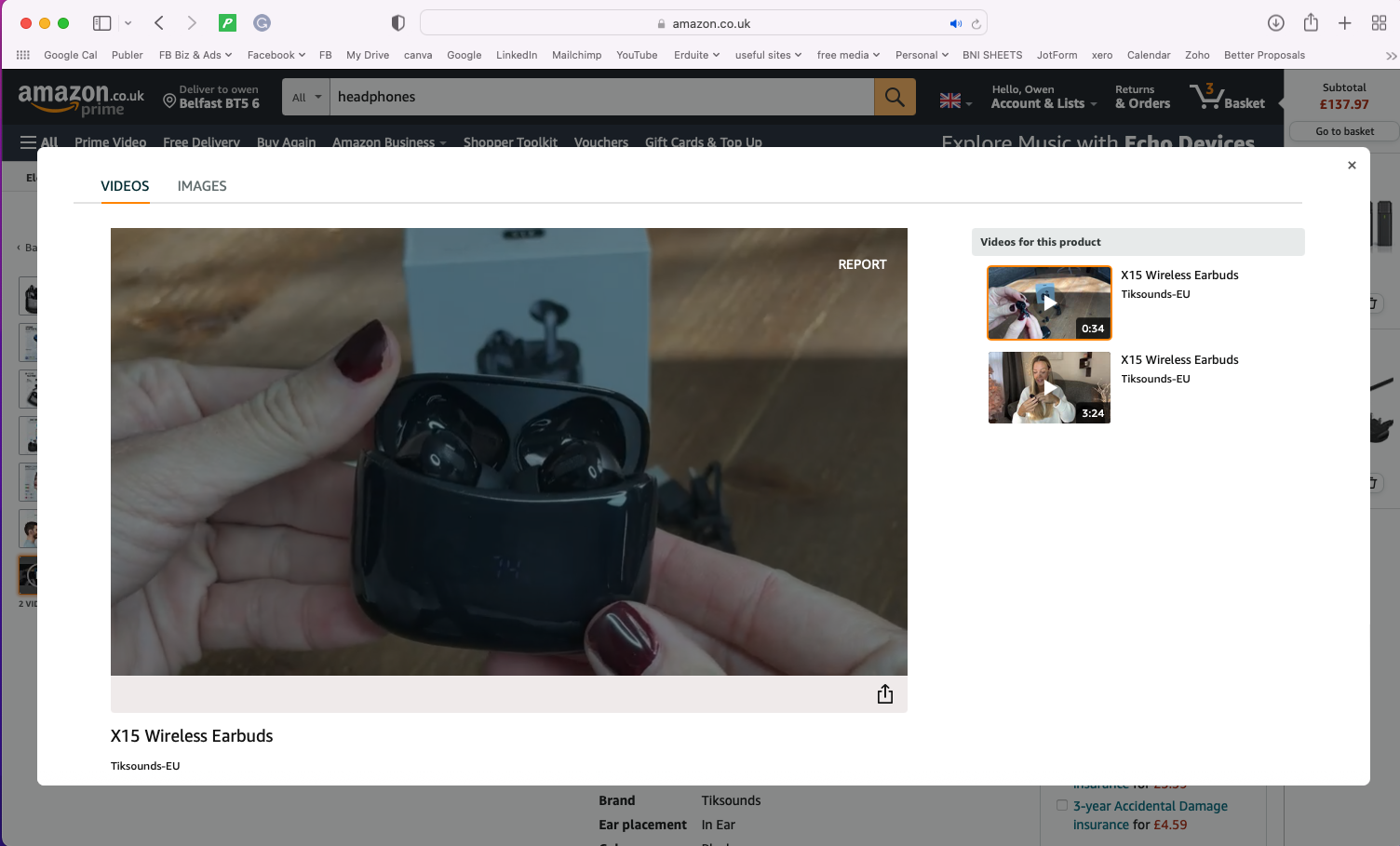Expand the free media bookmark folder
Image resolution: width=1400 pixels, height=846 pixels.
tap(849, 55)
